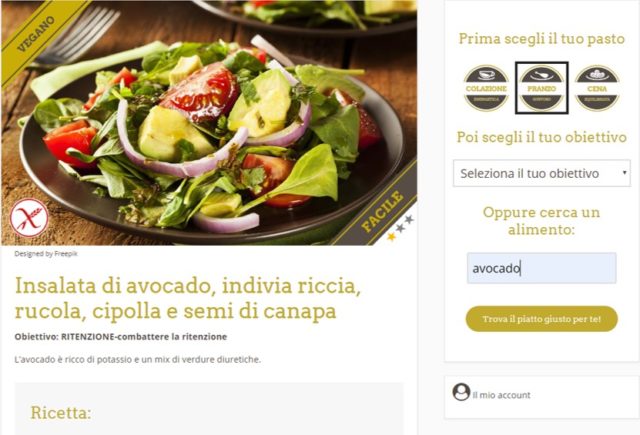Click the avocado search input field
The width and height of the screenshot is (640, 435).
pos(542,268)
